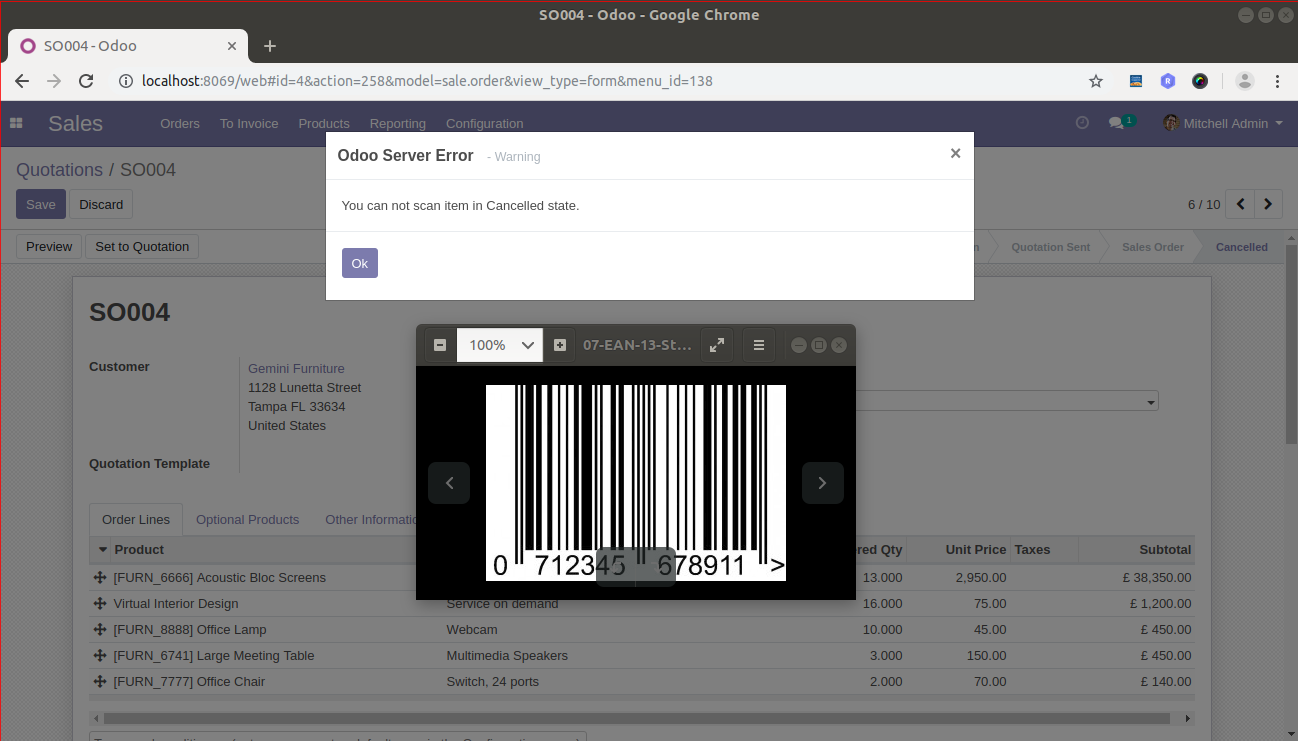Click the first browser extension icon

[x=1136, y=81]
